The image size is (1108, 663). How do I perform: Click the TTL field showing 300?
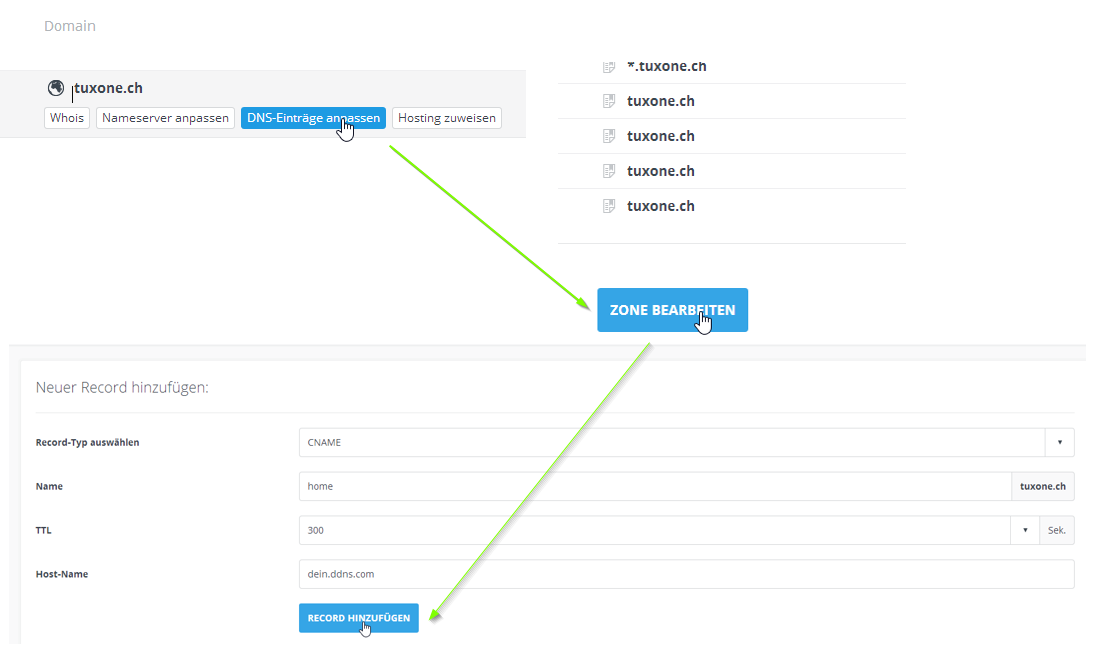pos(654,530)
